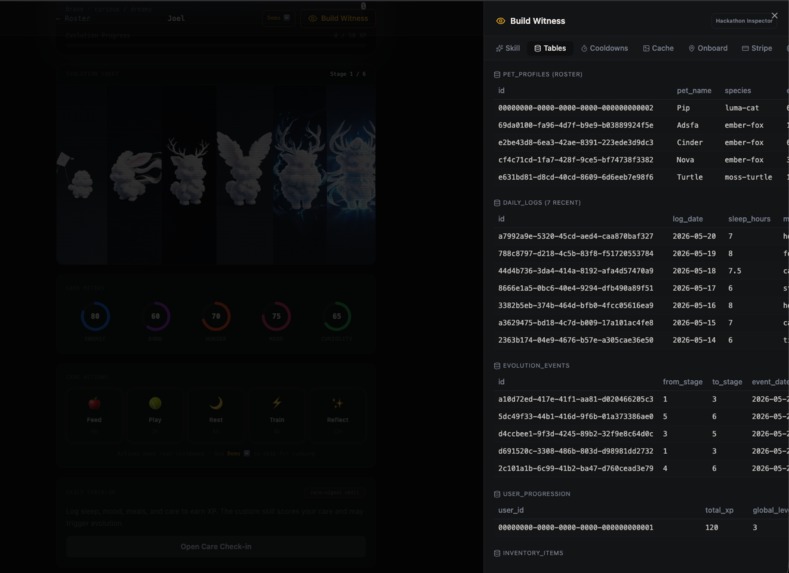789x573 pixels.
Task: Click the Play ball action in background page
Action: (x=155, y=415)
